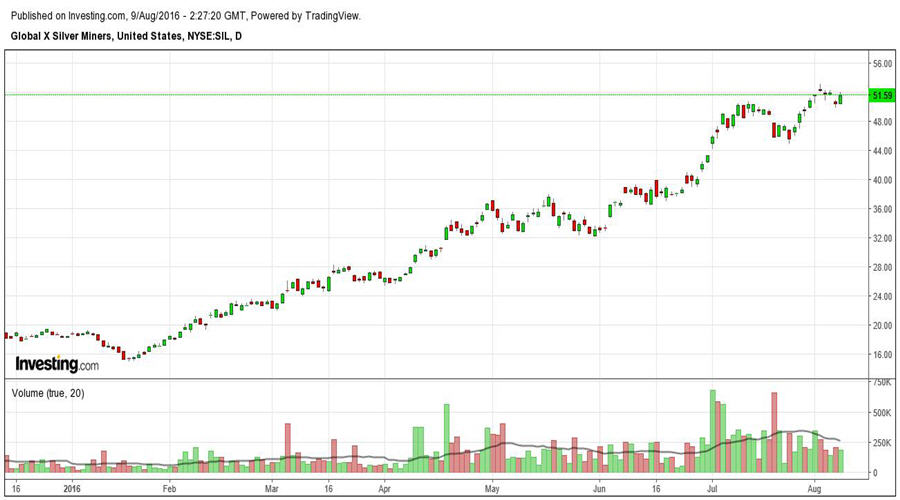Select the May marker on the time axis
Viewport: 900px width, 500px height.
pyautogui.click(x=492, y=489)
